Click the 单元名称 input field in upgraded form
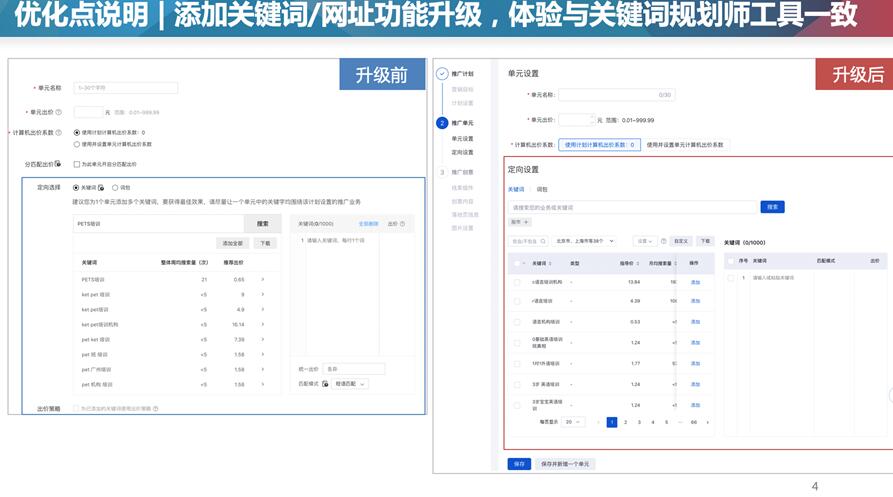This screenshot has width=893, height=497. [x=615, y=95]
